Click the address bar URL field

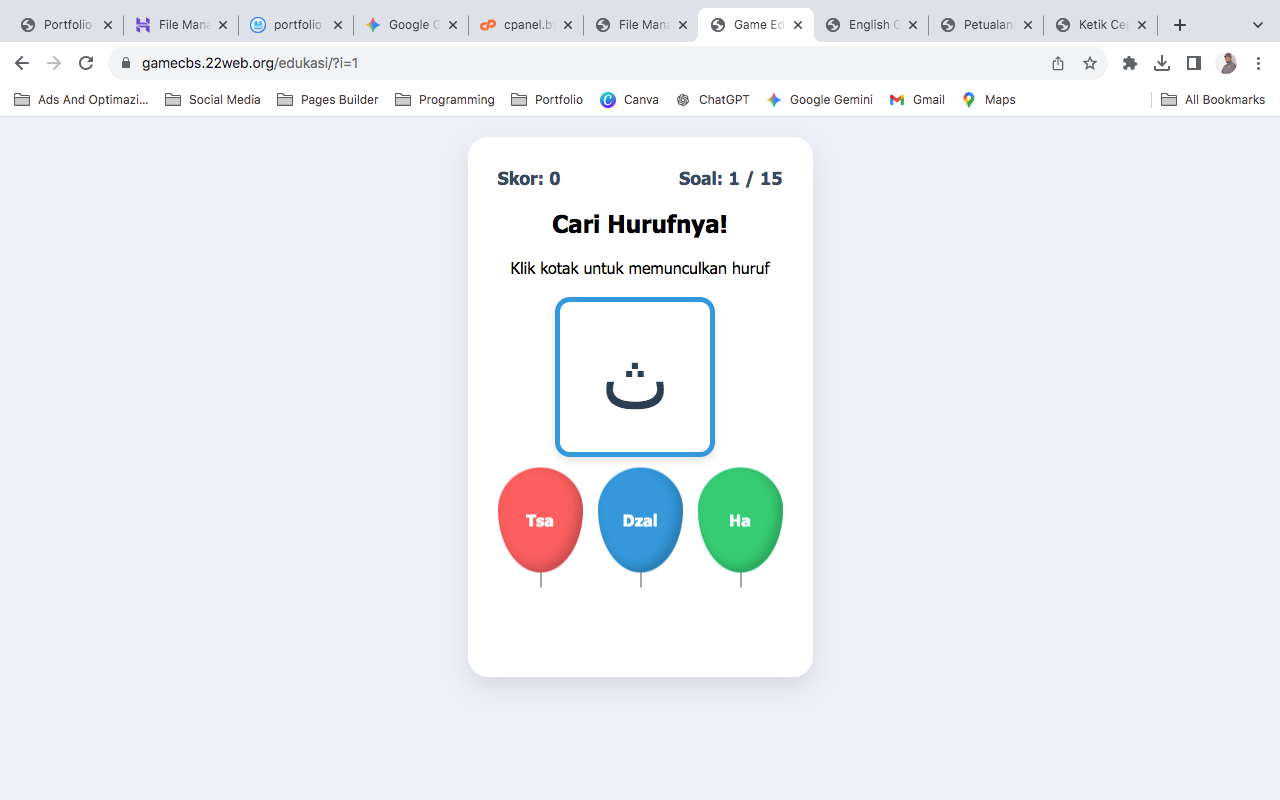coord(580,63)
